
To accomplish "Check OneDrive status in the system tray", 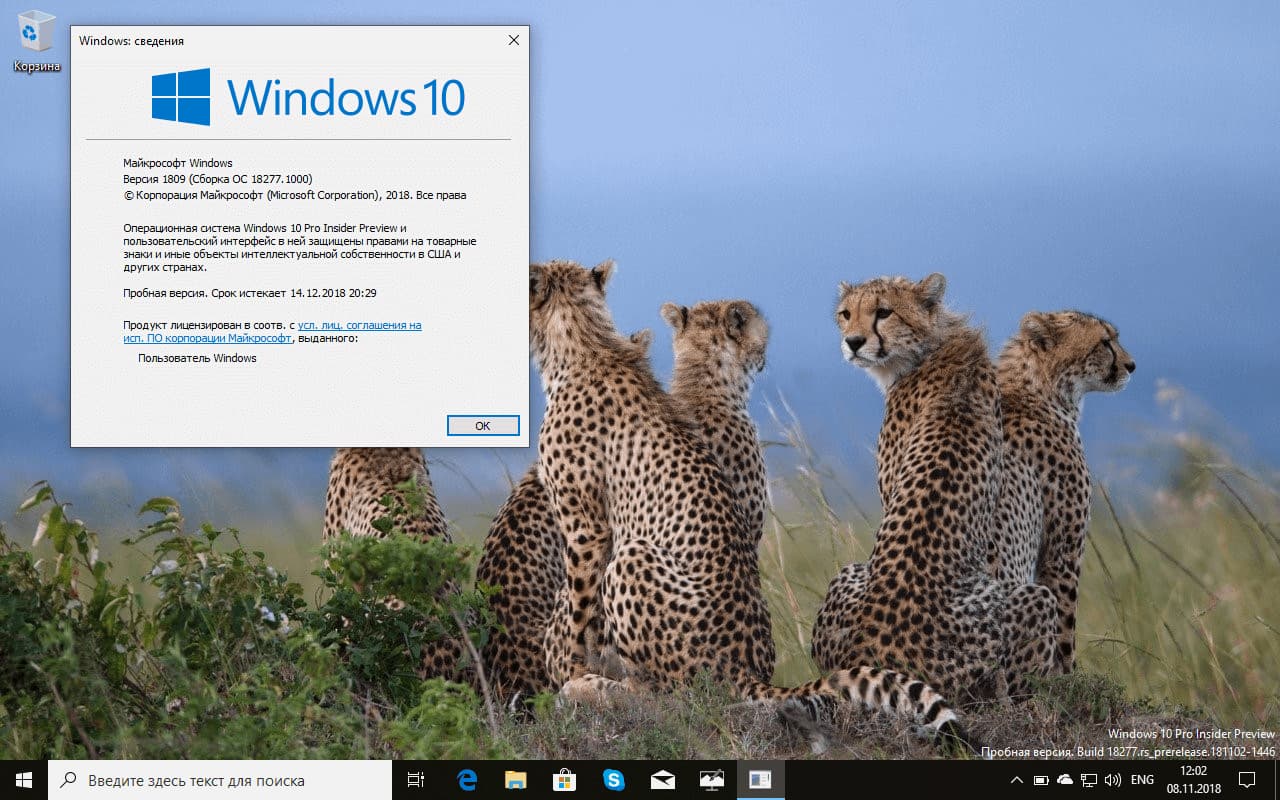I will 1064,780.
